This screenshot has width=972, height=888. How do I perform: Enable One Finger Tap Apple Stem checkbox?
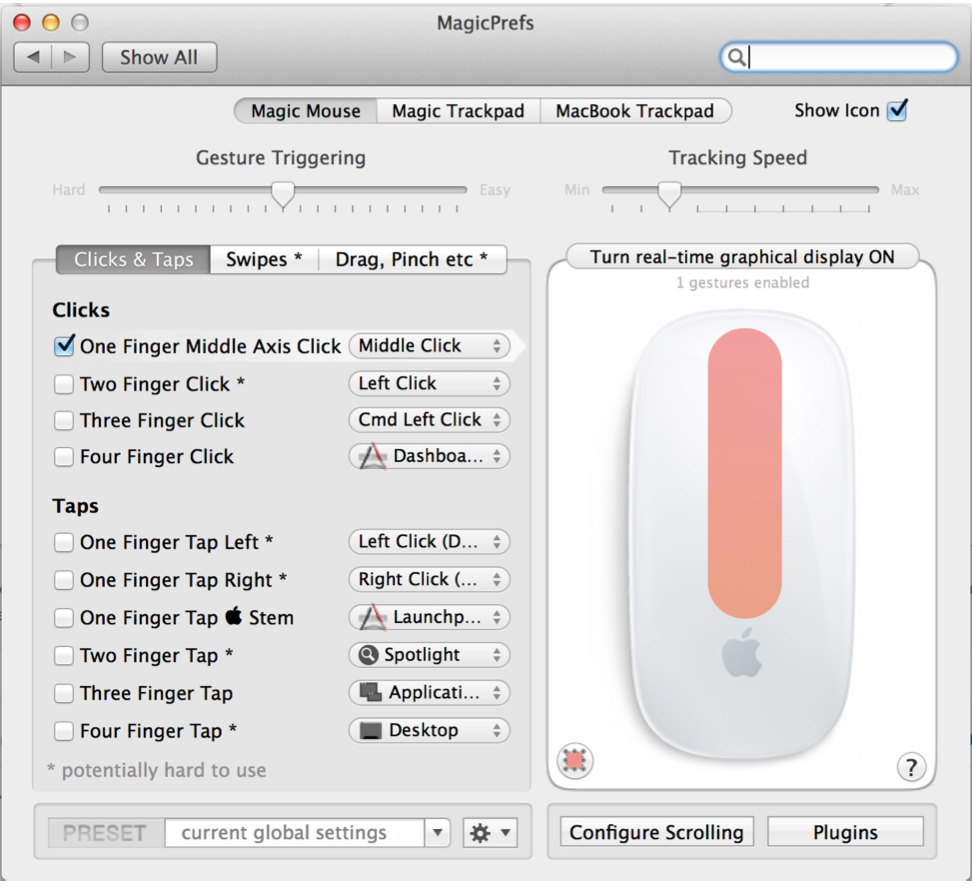pos(64,618)
